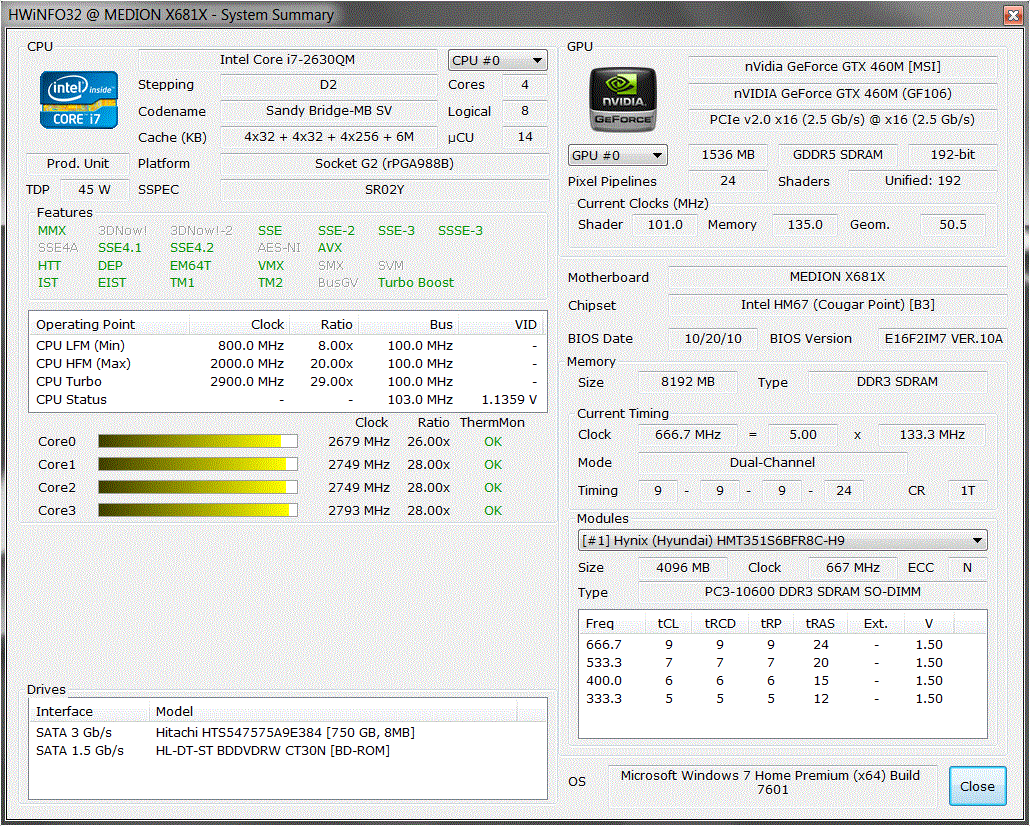
Task: Click the codename Sandy Bridge-MB SV field
Action: point(328,111)
